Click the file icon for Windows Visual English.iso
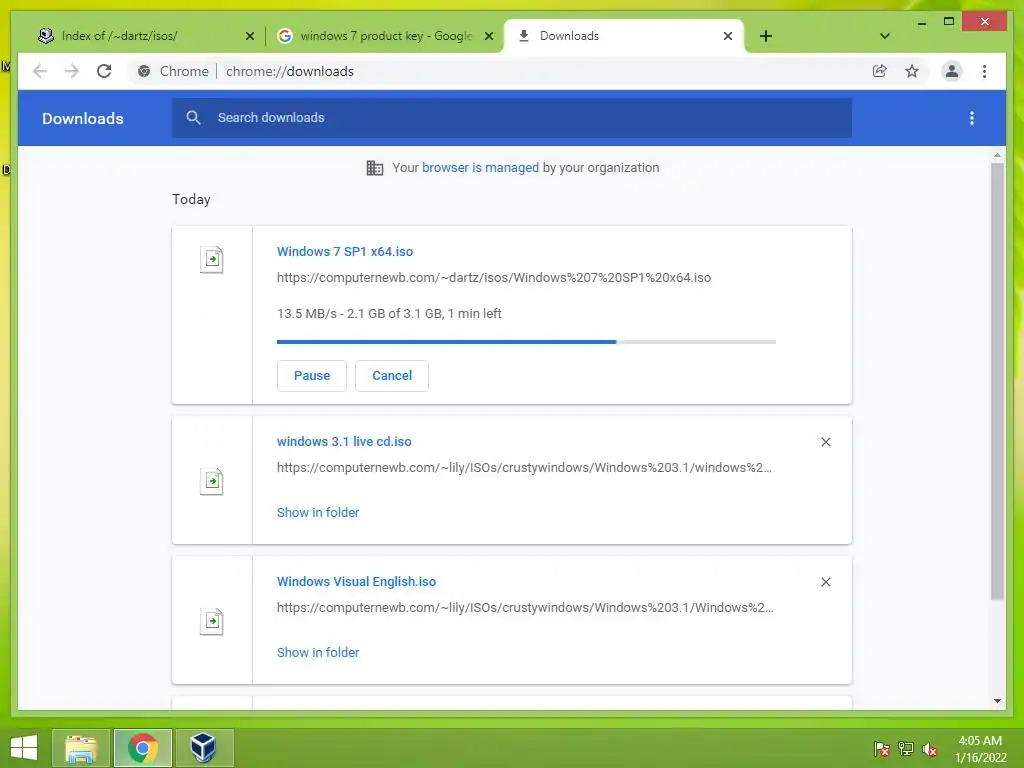1024x768 pixels. click(212, 622)
